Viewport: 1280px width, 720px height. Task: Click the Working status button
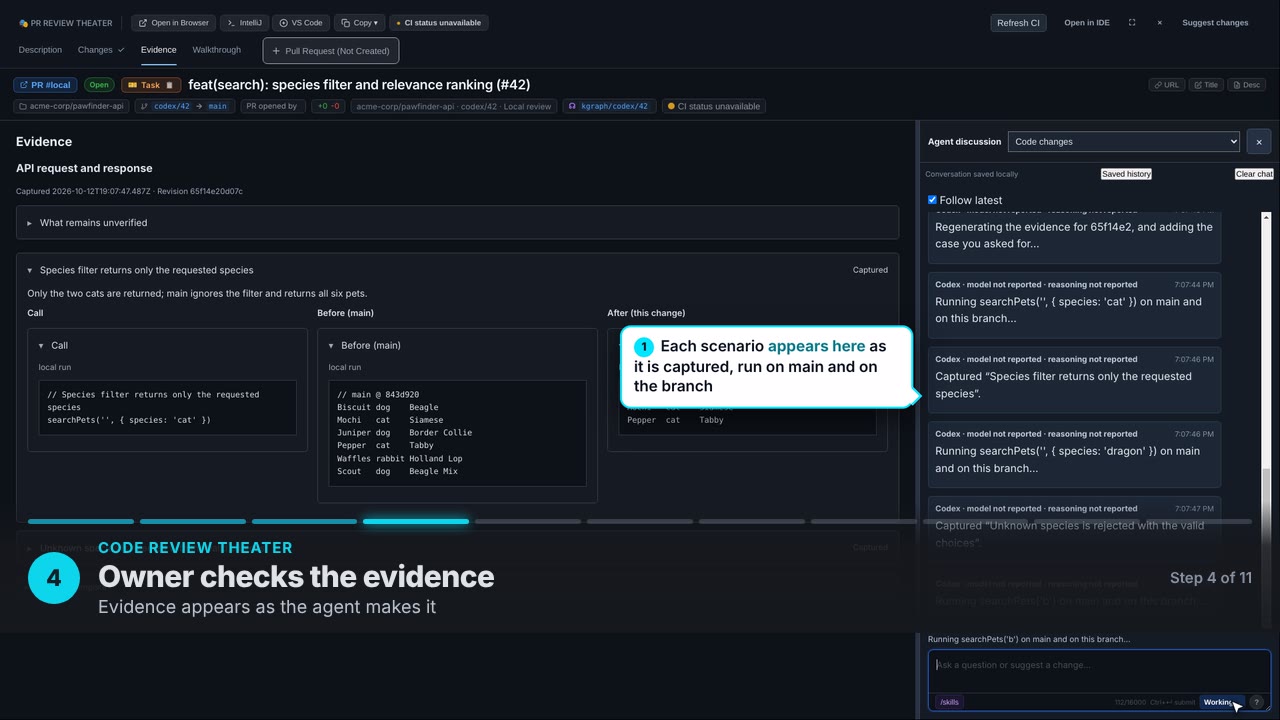1222,702
